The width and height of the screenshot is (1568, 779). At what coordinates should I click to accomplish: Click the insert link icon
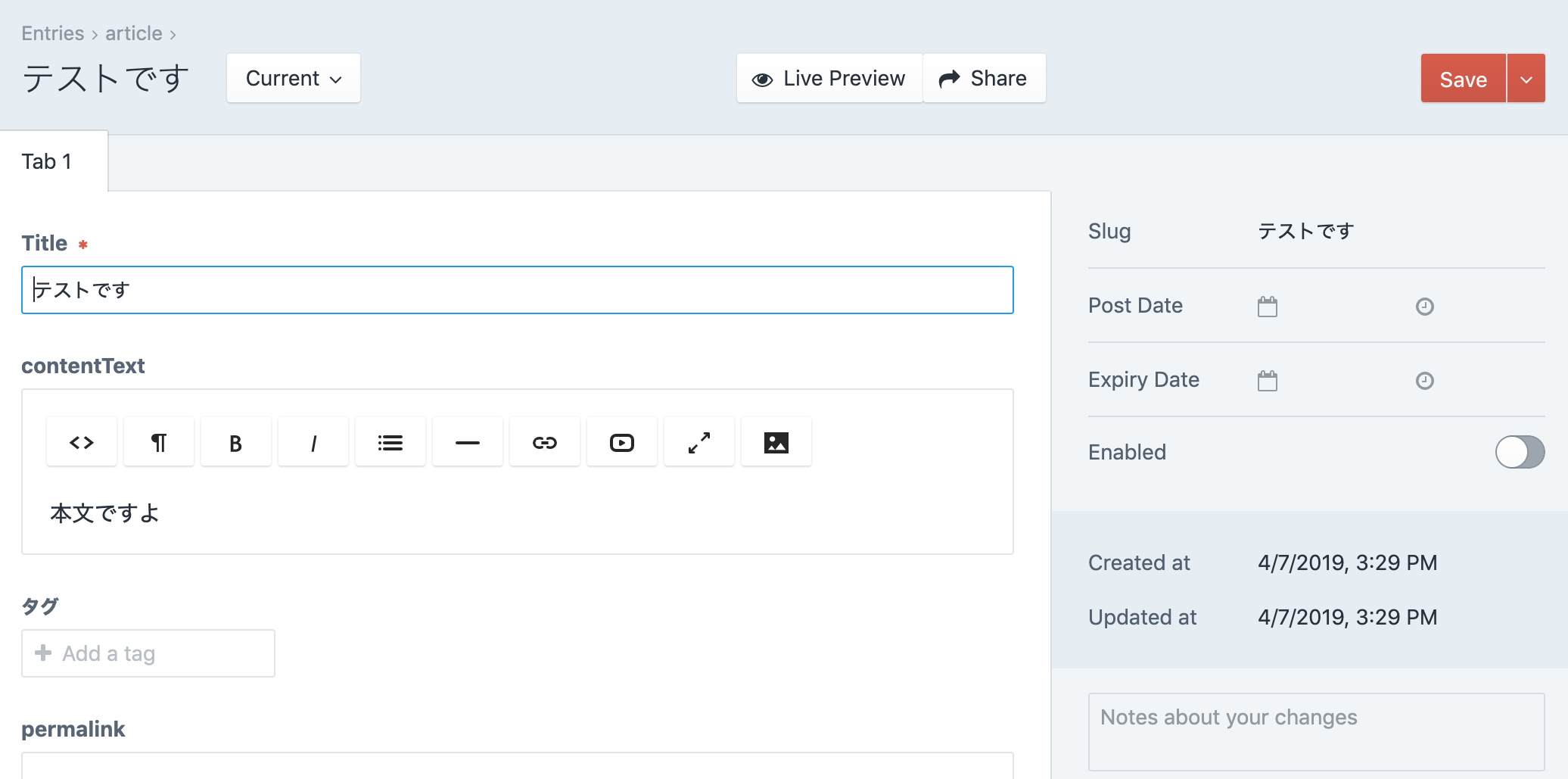click(x=545, y=443)
